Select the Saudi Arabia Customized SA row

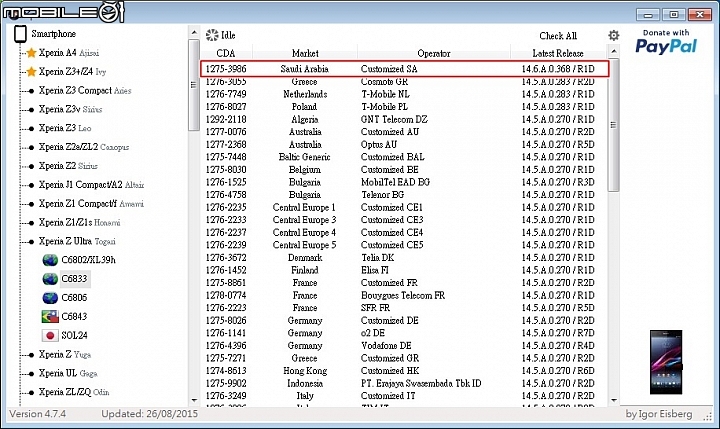pos(405,69)
